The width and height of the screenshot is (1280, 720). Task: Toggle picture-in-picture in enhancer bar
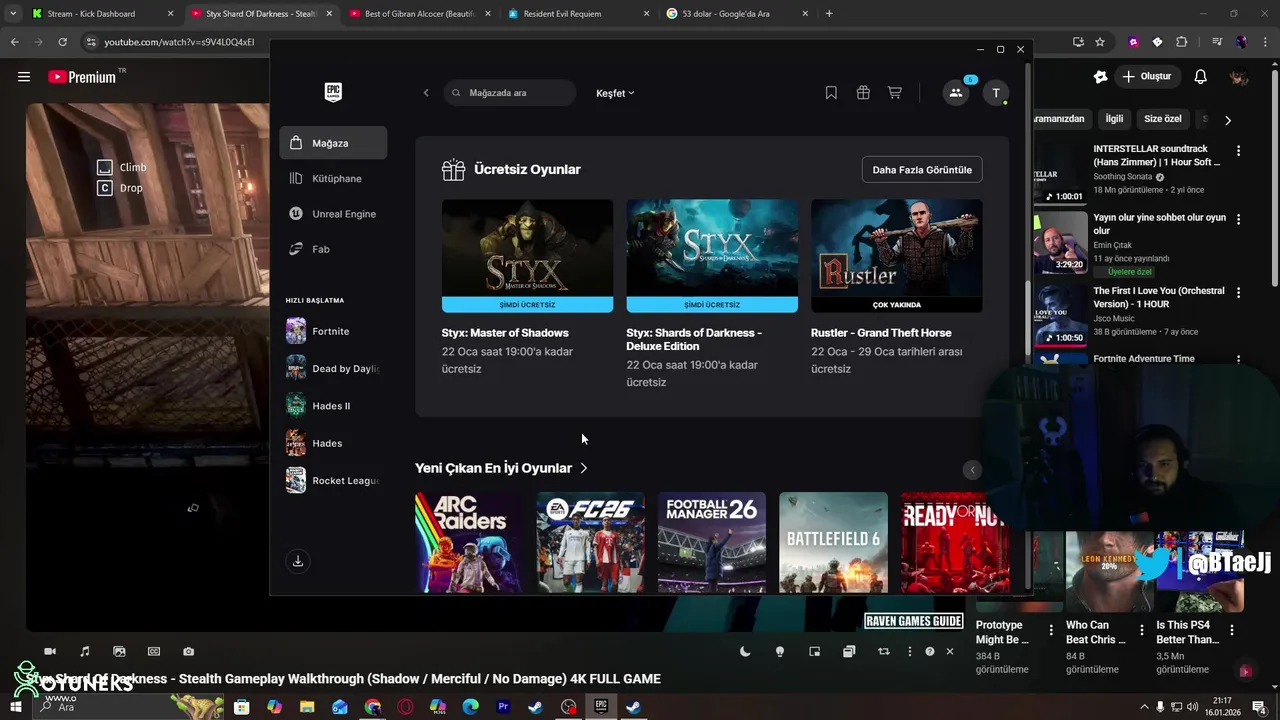pyautogui.click(x=814, y=651)
